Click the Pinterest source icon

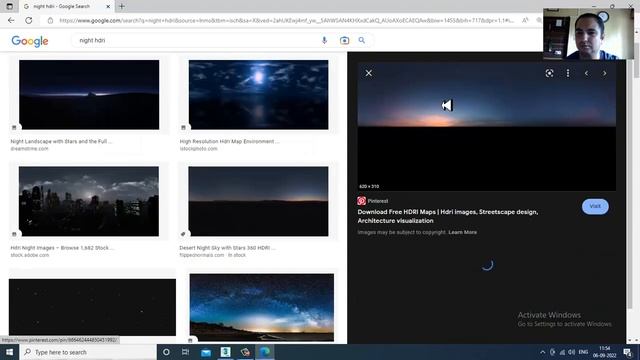coord(362,201)
